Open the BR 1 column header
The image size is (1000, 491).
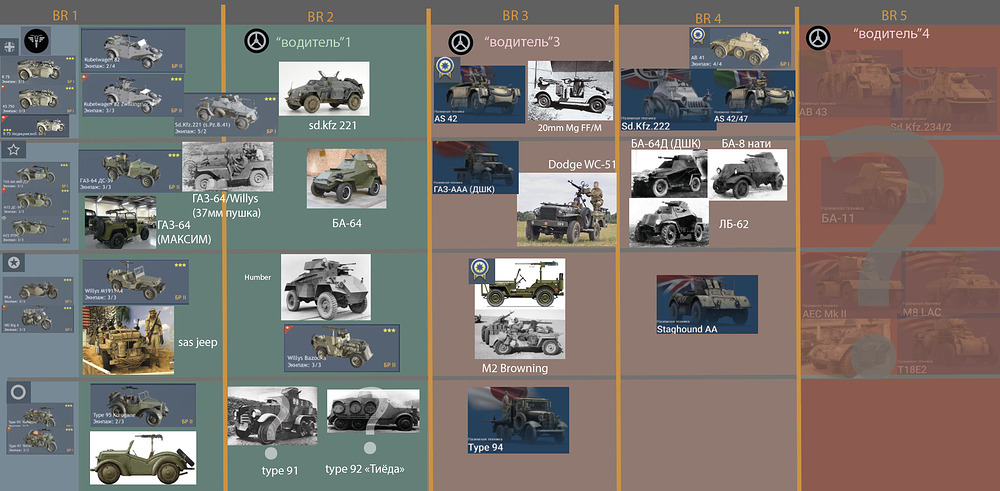click(65, 15)
